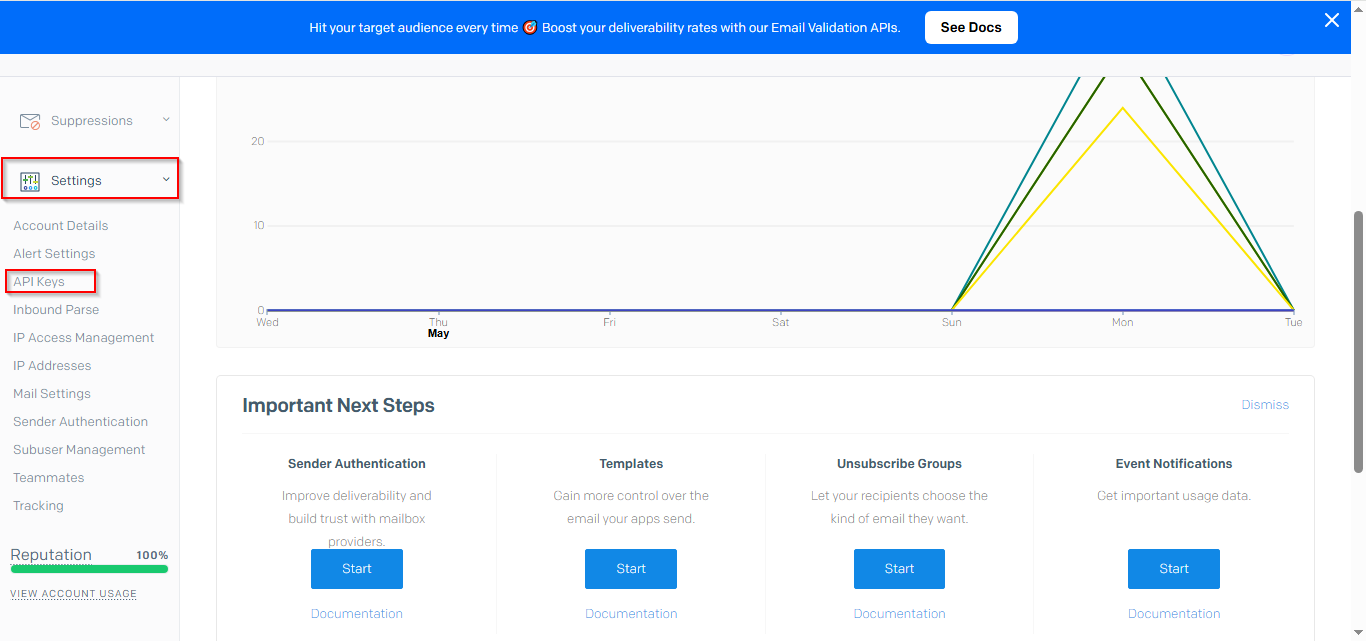Click the Thu May axis label
The width and height of the screenshot is (1366, 641).
coord(439,328)
